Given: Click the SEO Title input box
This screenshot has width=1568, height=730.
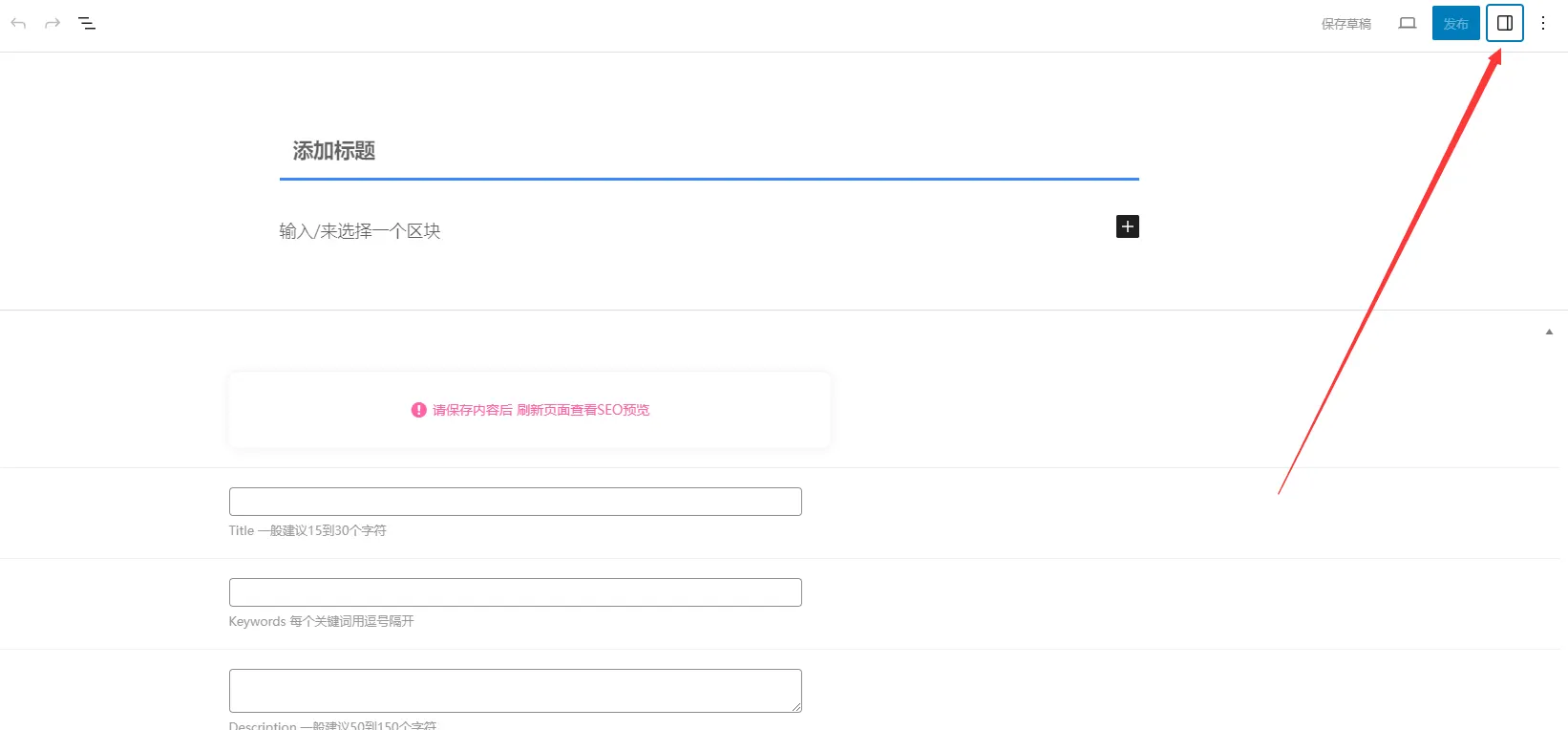Looking at the screenshot, I should pos(516,502).
